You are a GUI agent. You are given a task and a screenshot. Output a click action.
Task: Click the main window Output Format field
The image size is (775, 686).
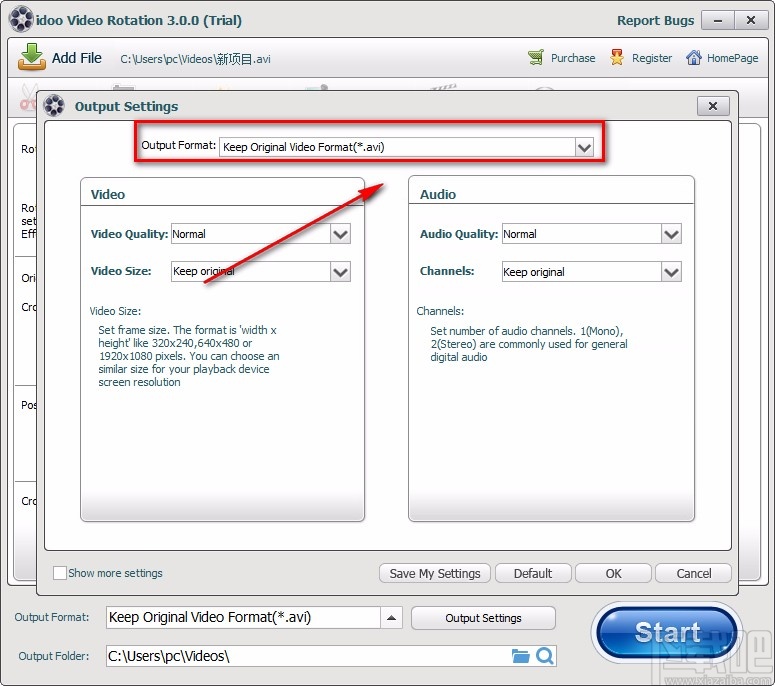(x=243, y=617)
